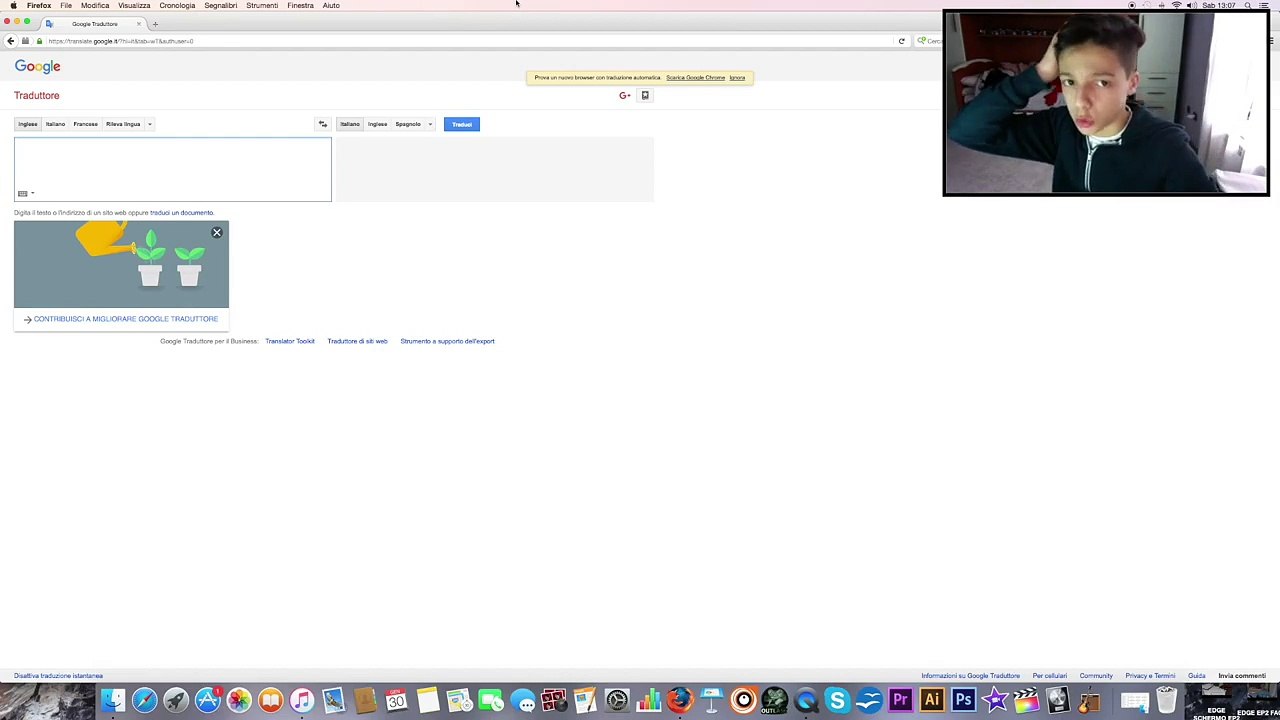Open the volume control in menu bar
1280x720 pixels.
[1190, 5]
